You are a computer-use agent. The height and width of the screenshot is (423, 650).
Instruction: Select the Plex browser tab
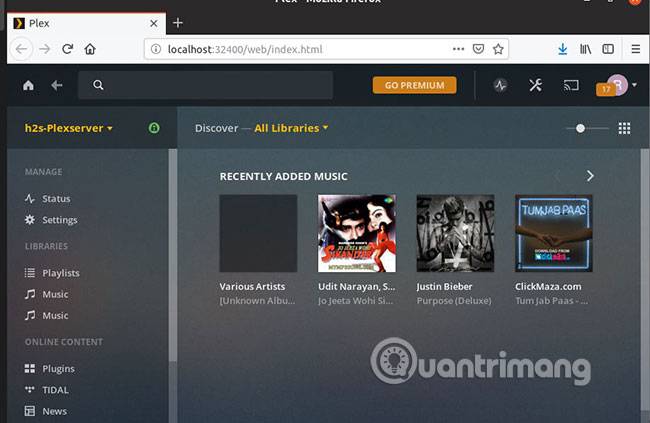86,23
